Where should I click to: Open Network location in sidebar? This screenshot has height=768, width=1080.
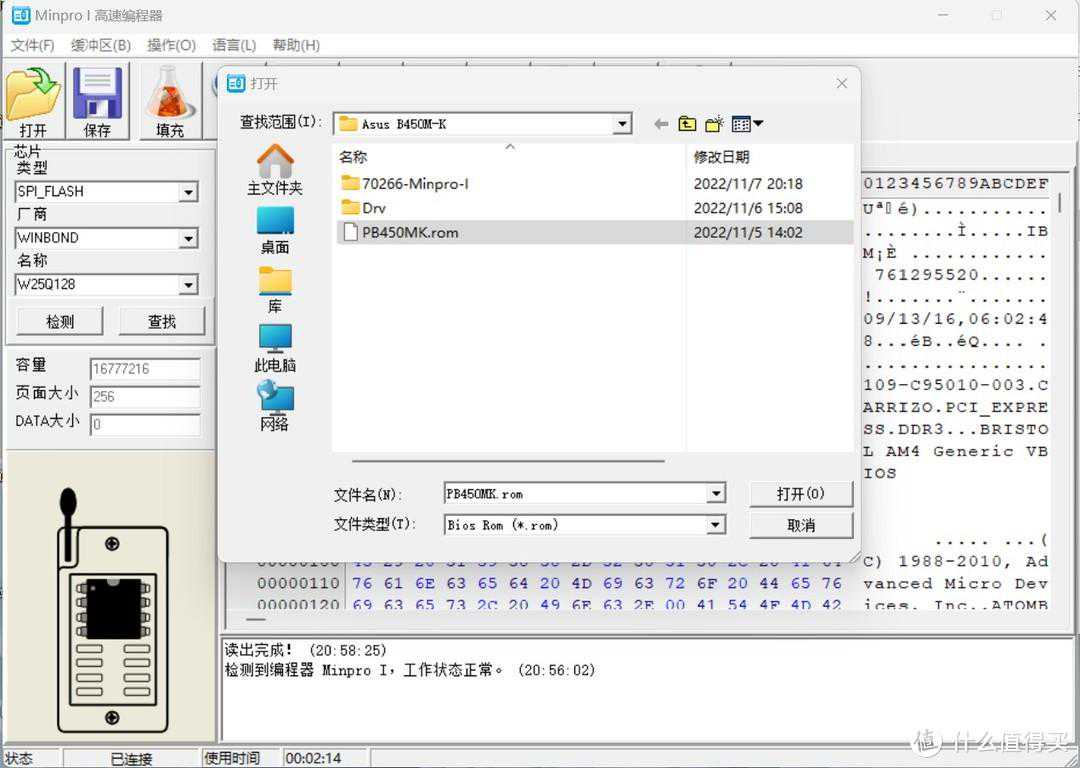275,406
